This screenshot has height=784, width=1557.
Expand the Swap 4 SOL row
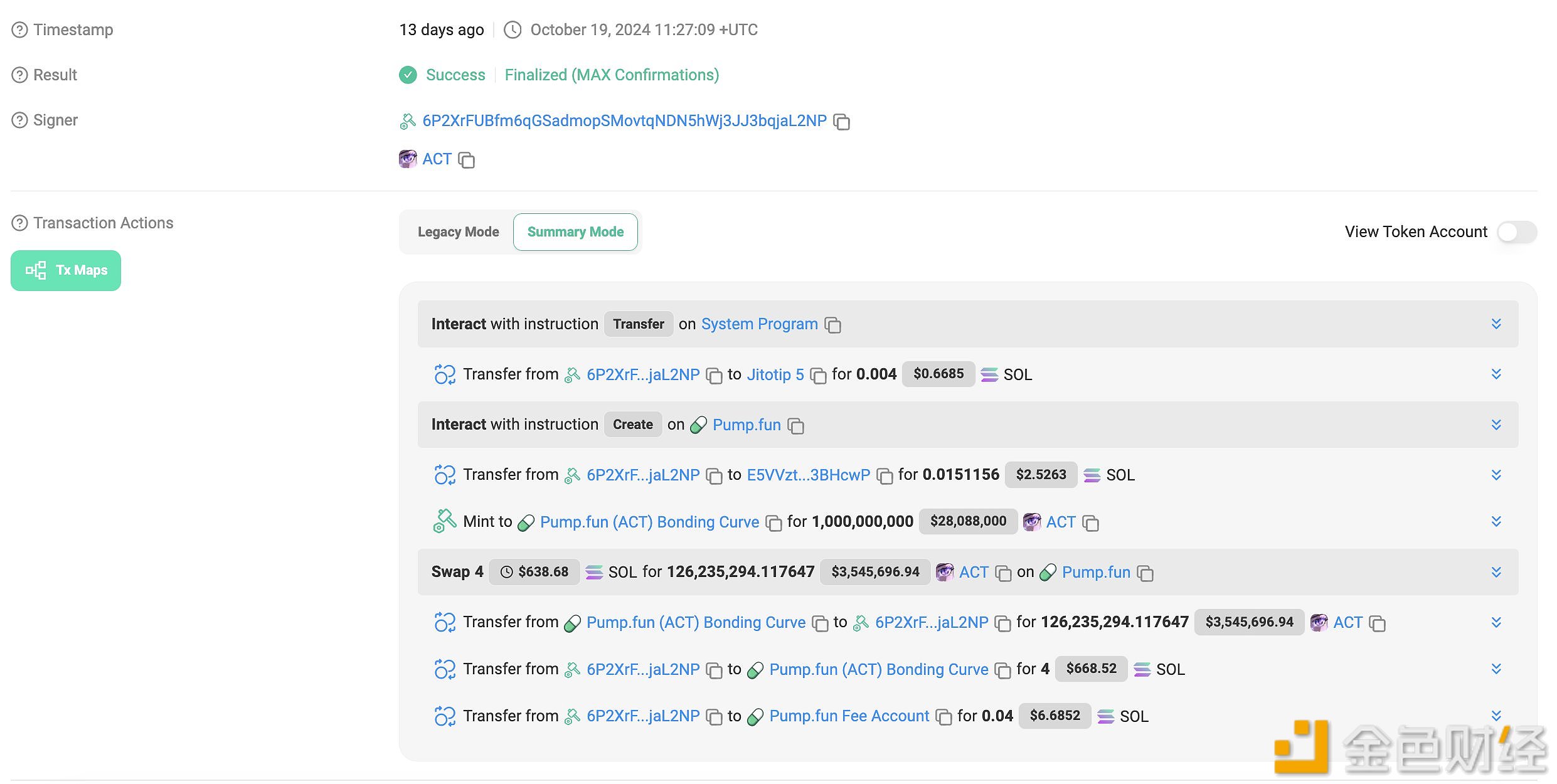(1496, 572)
